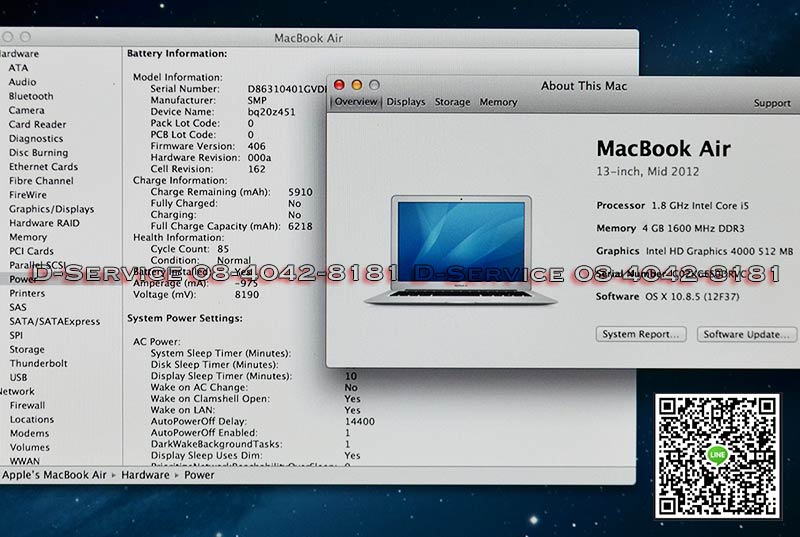Open Disc Burning info
This screenshot has height=537, width=800.
click(x=39, y=152)
